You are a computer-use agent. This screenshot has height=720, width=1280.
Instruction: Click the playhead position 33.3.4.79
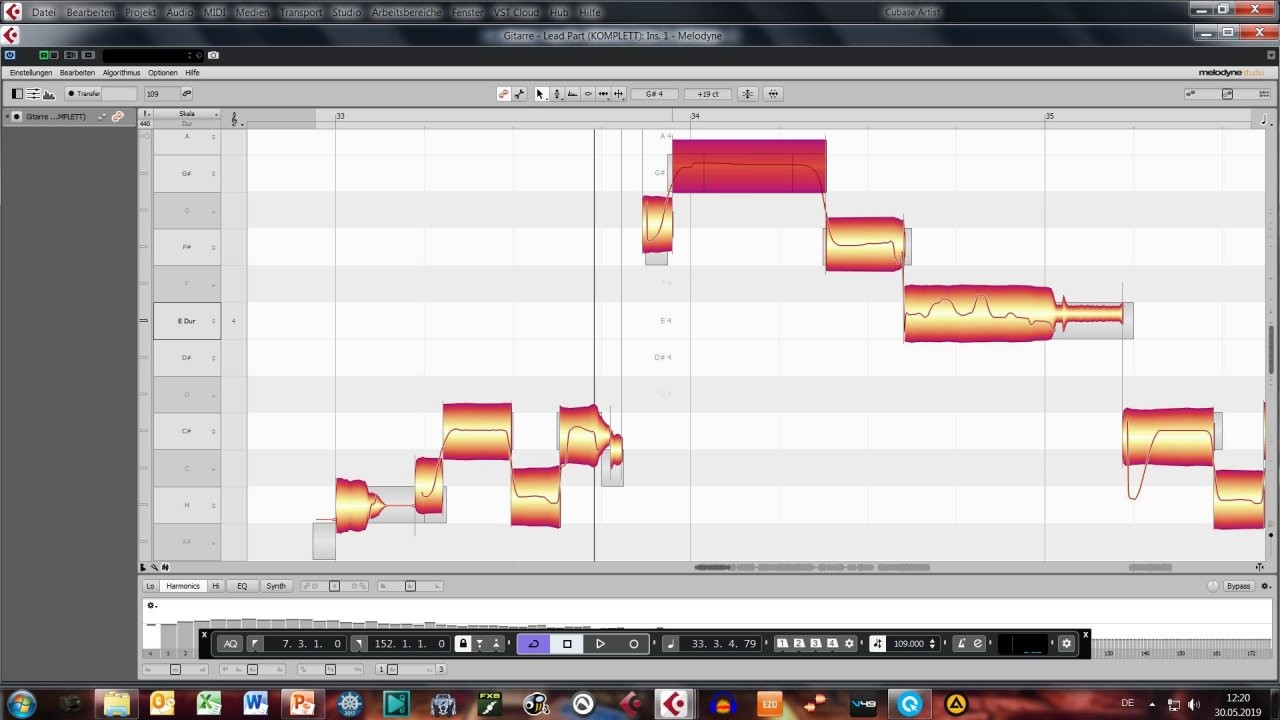tap(723, 644)
